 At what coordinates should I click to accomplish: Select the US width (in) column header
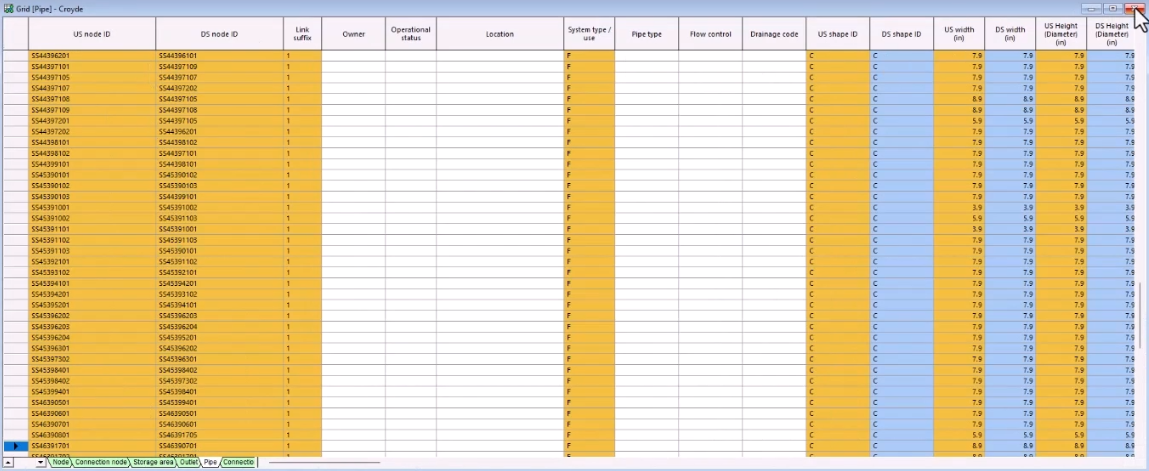959,34
